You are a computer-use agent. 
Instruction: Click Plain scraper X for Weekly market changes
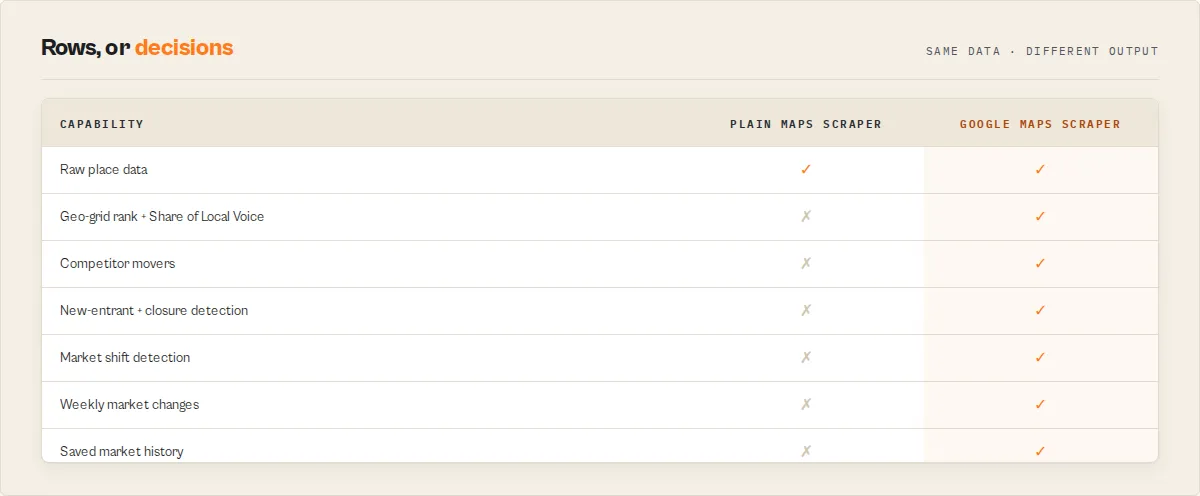coord(806,404)
